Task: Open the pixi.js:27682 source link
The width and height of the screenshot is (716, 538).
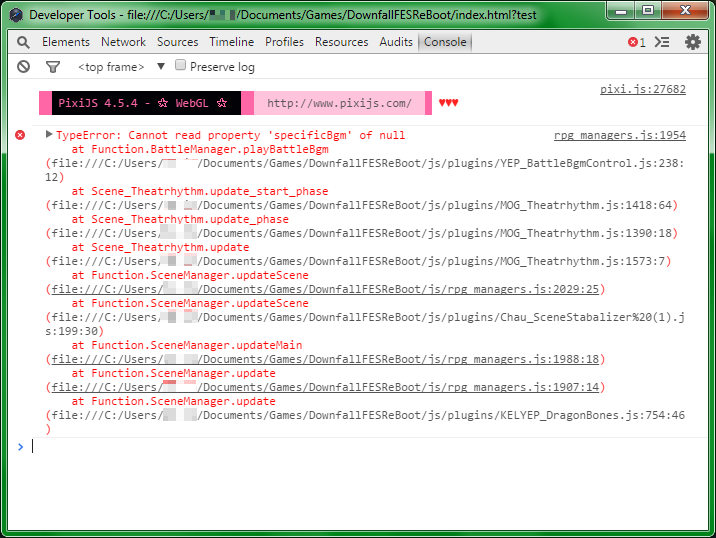Action: click(643, 89)
